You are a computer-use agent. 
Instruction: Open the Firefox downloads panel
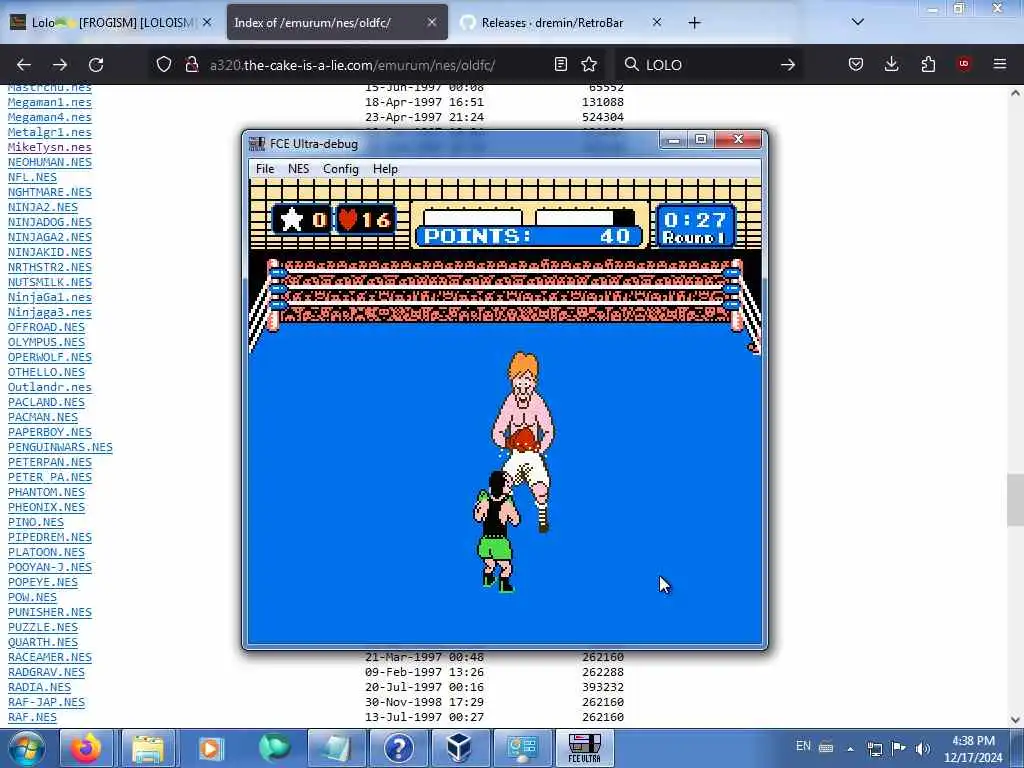click(891, 64)
